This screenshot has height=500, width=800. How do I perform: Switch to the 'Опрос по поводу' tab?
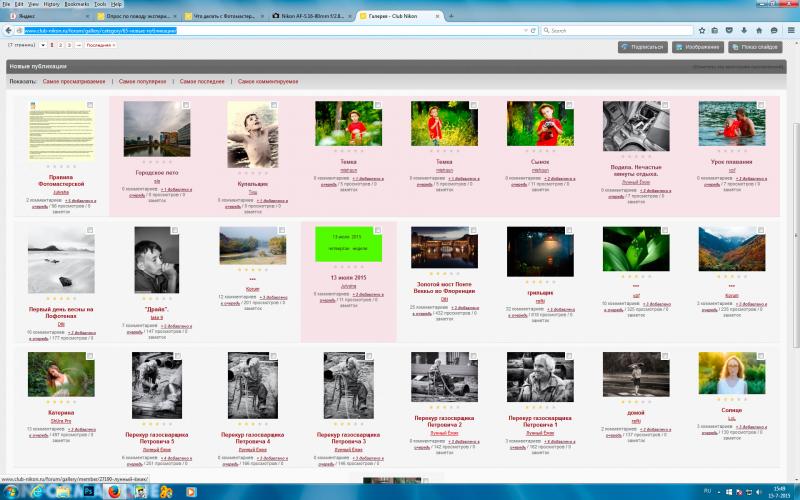(137, 16)
